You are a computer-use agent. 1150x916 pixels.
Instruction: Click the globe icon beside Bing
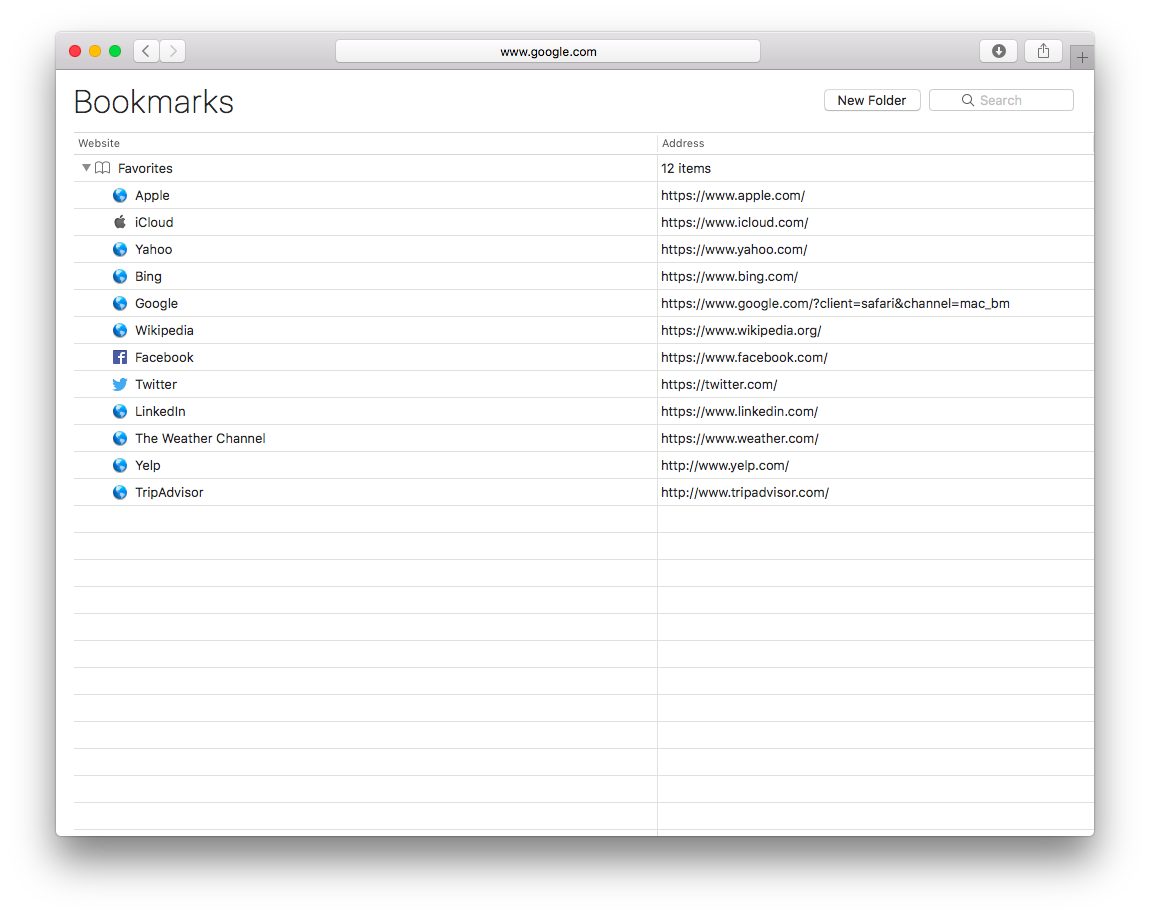[120, 276]
